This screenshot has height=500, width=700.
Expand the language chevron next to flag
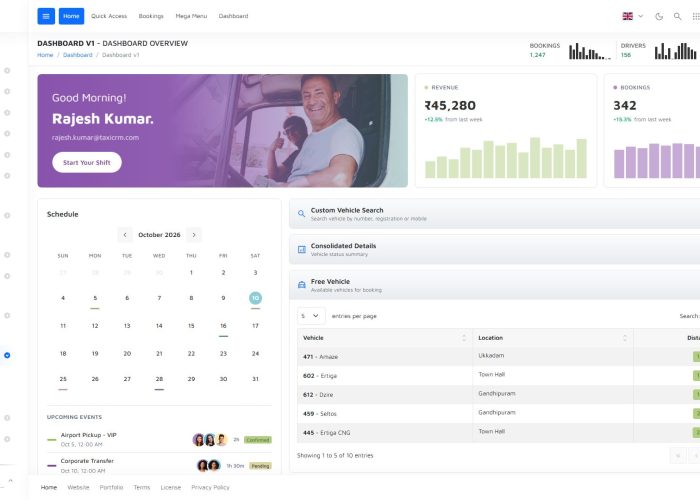tap(641, 16)
